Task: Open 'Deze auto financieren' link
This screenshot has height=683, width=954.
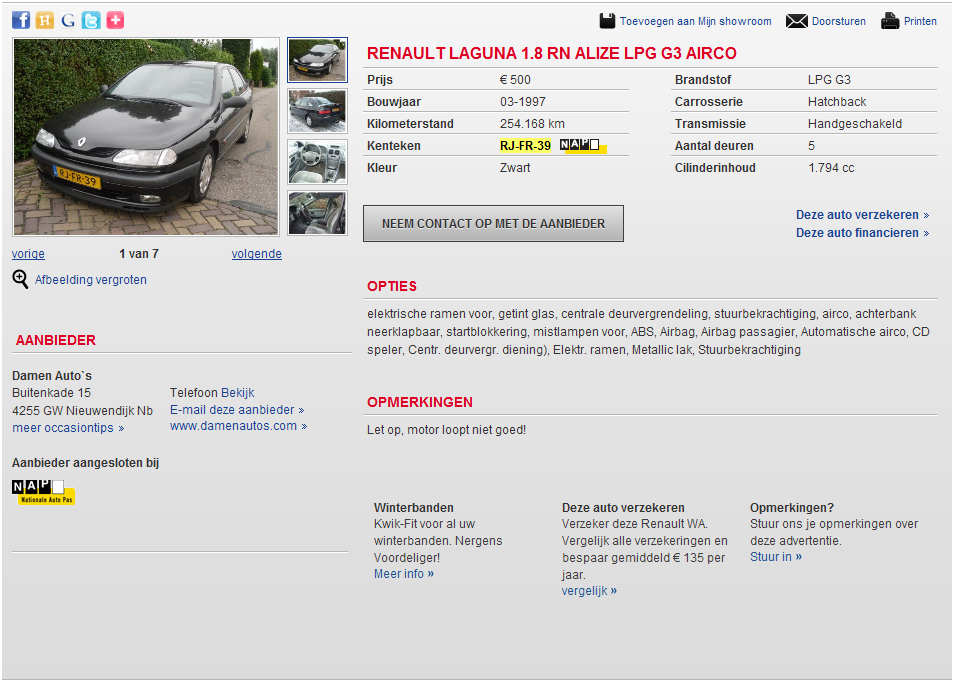Action: point(857,233)
